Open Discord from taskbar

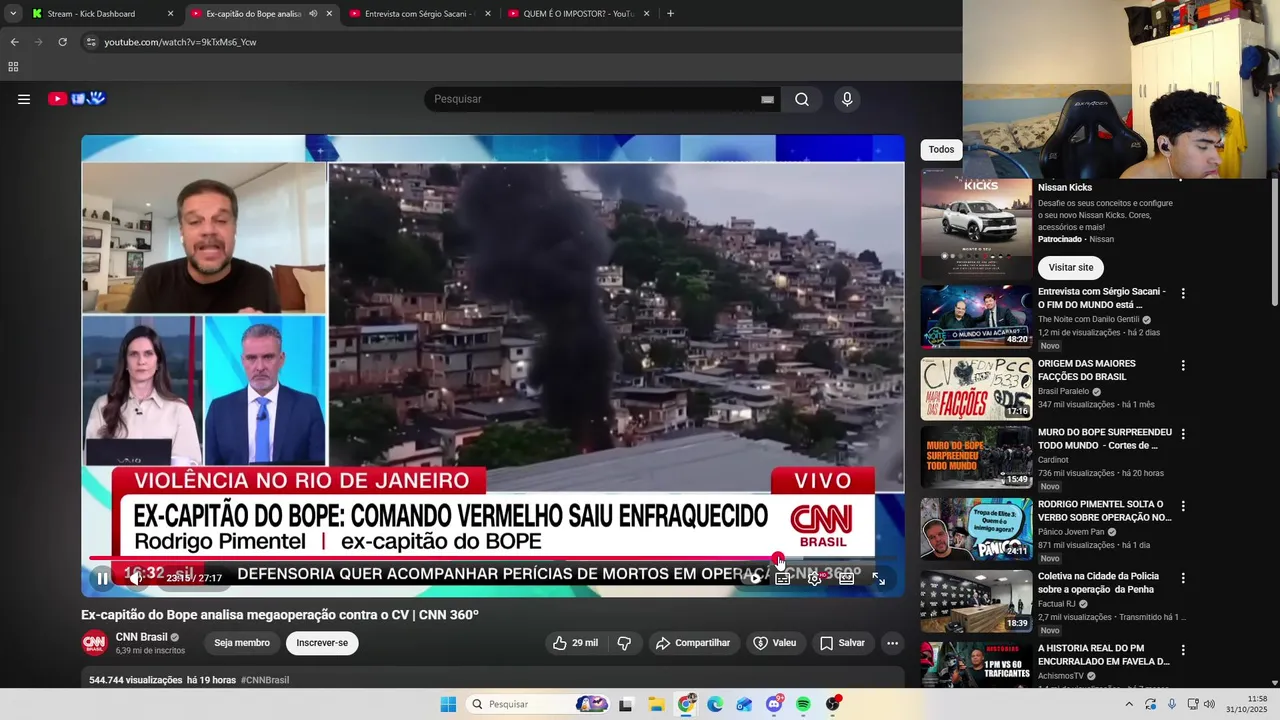pyautogui.click(x=774, y=704)
